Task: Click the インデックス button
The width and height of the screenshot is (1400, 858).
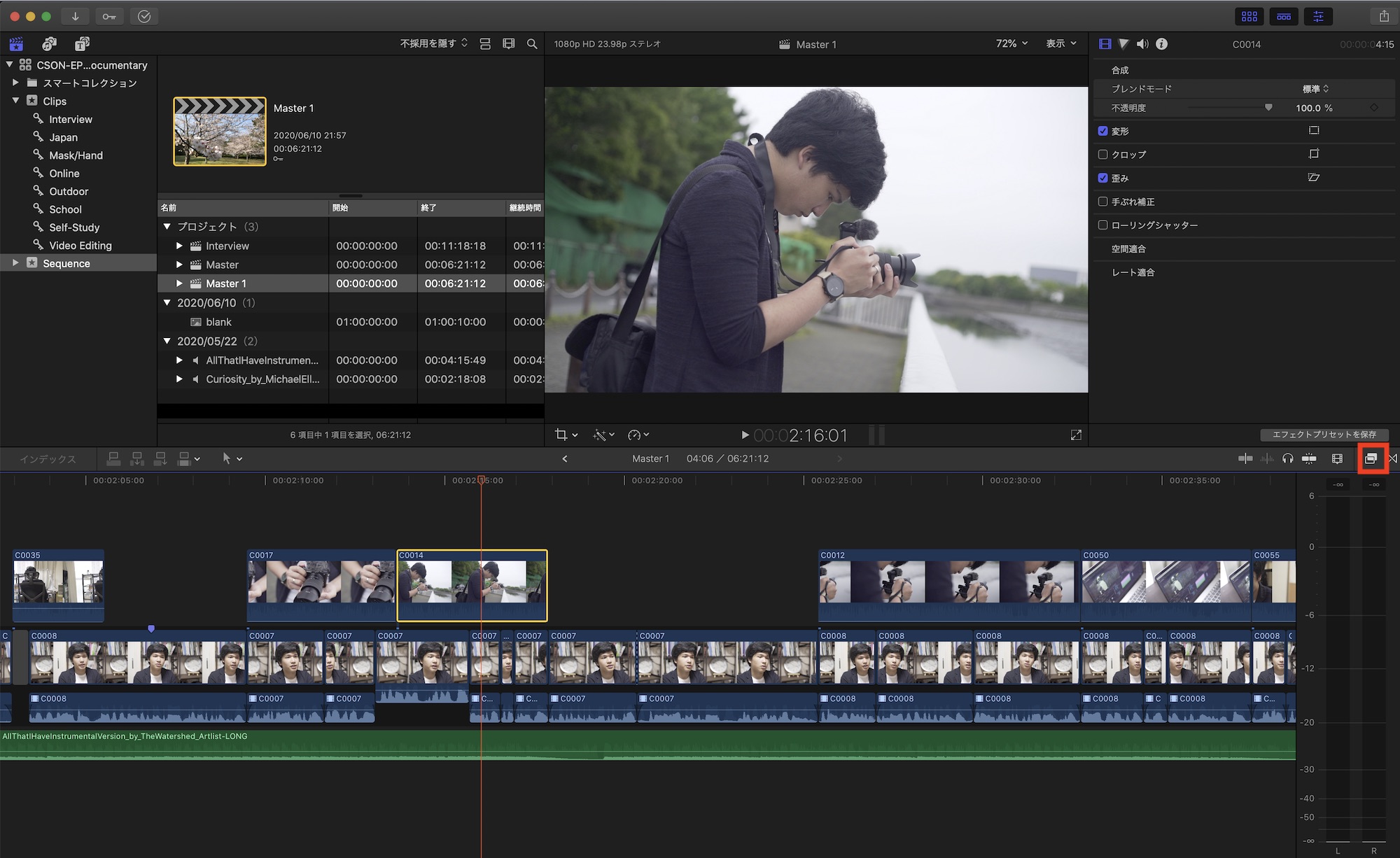Action: pos(48,459)
